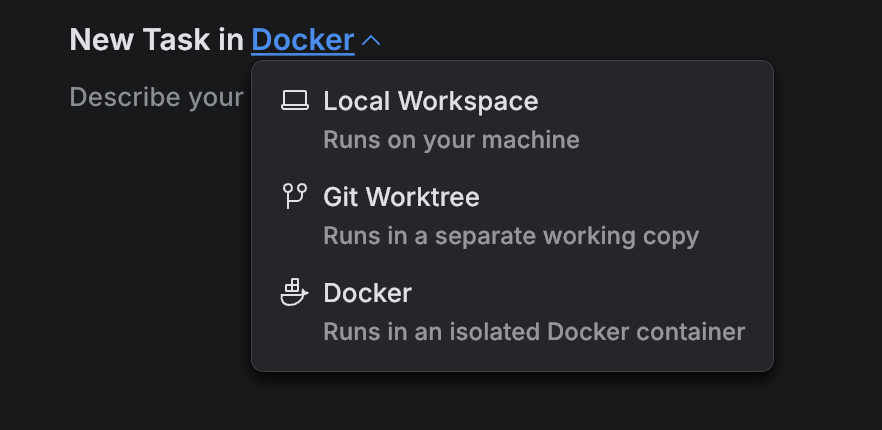
Task: Click the "New Task in" heading text
Action: [157, 40]
